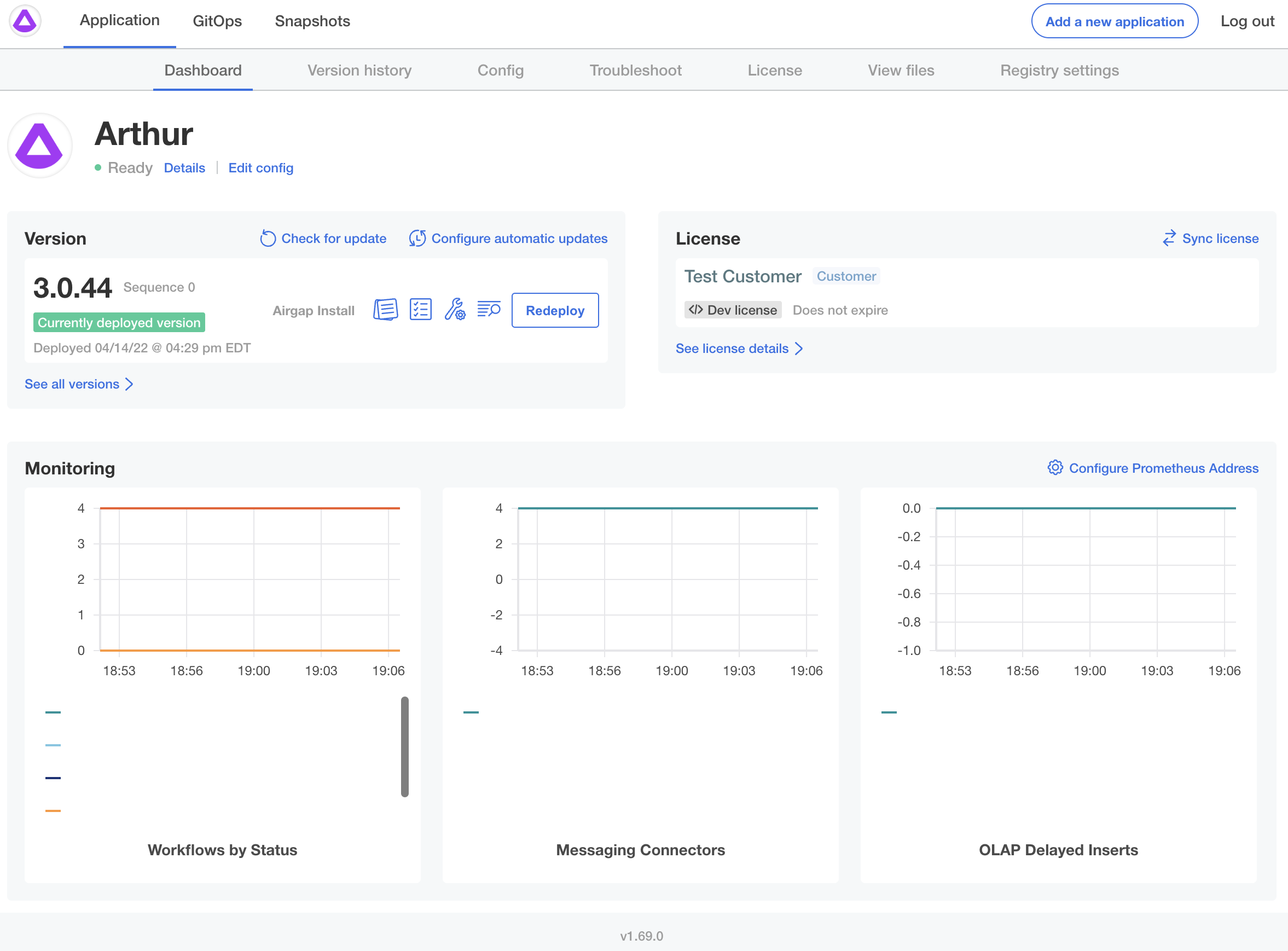This screenshot has width=1288, height=951.
Task: Click the Airgap Install label
Action: point(313,310)
